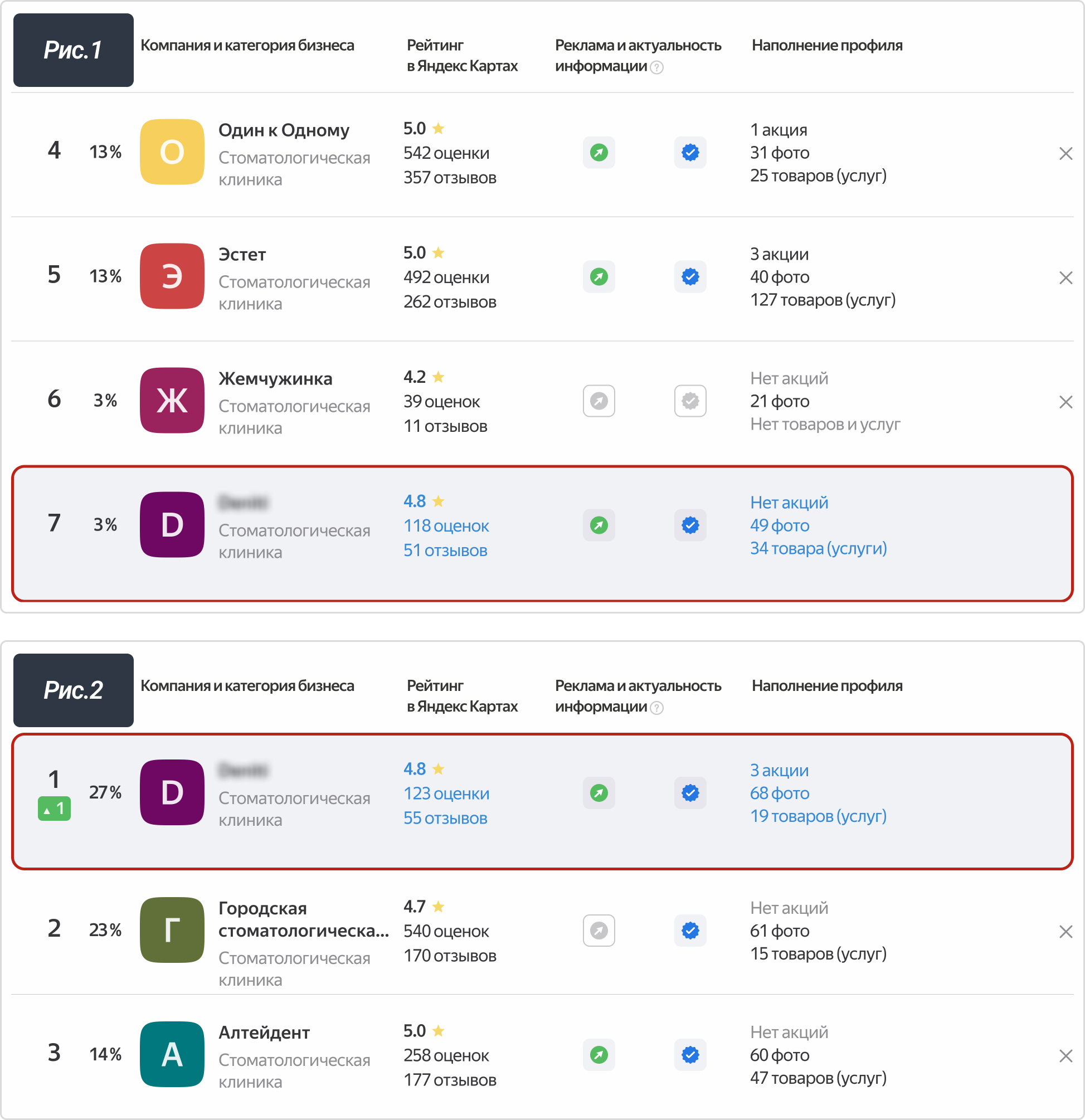Remove Алтейдент with its X button
The image size is (1085, 1120).
[1065, 1056]
